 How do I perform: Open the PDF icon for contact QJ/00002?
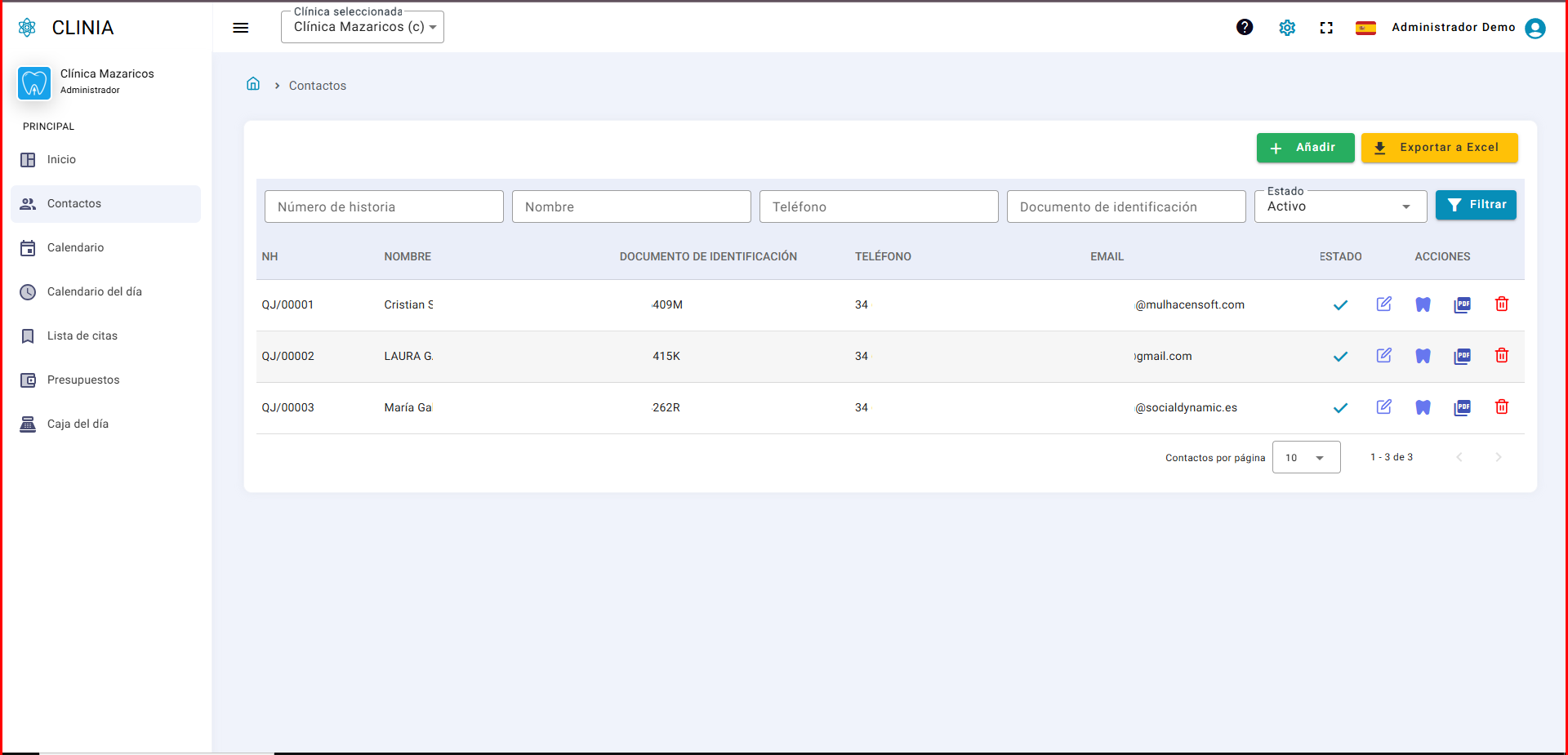tap(1462, 356)
